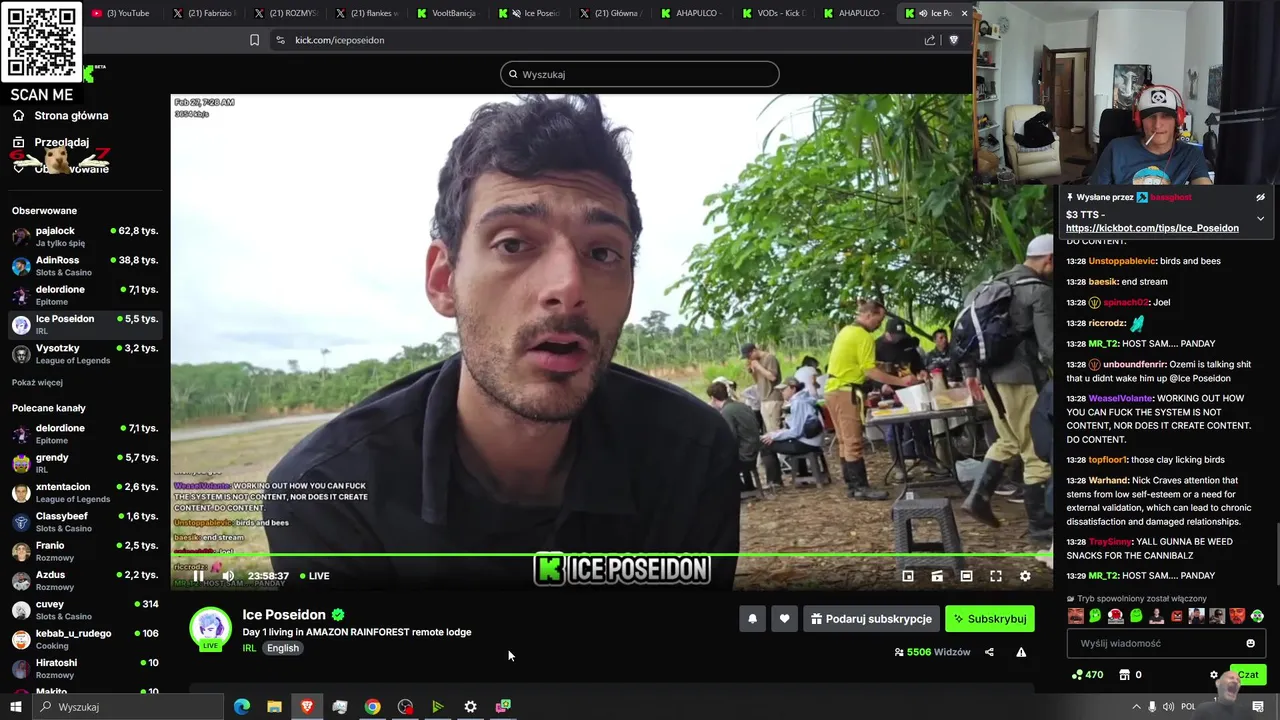The height and width of the screenshot is (720, 1280).
Task: Open Microsoft Edge from taskbar
Action: (241, 707)
